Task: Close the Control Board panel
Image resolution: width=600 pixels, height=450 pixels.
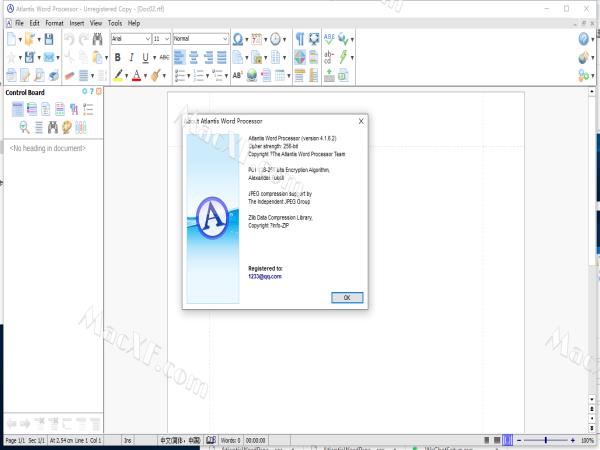Action: point(99,91)
